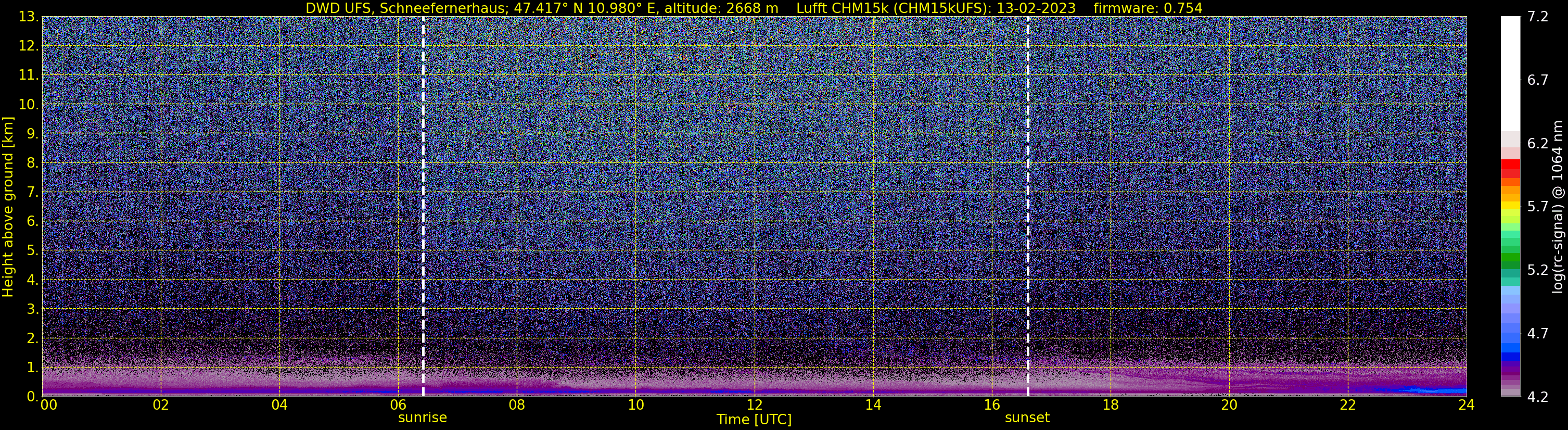Click the '02' time tick label
This screenshot has width=1568, height=430.
(161, 405)
